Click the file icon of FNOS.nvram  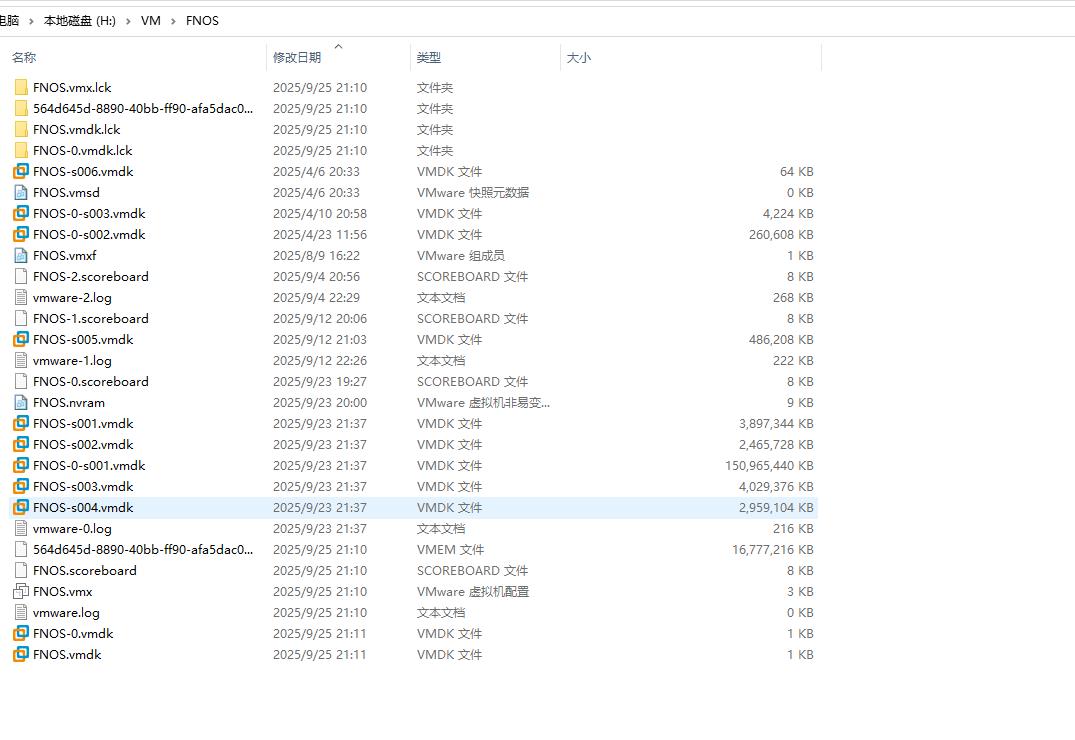tap(21, 403)
